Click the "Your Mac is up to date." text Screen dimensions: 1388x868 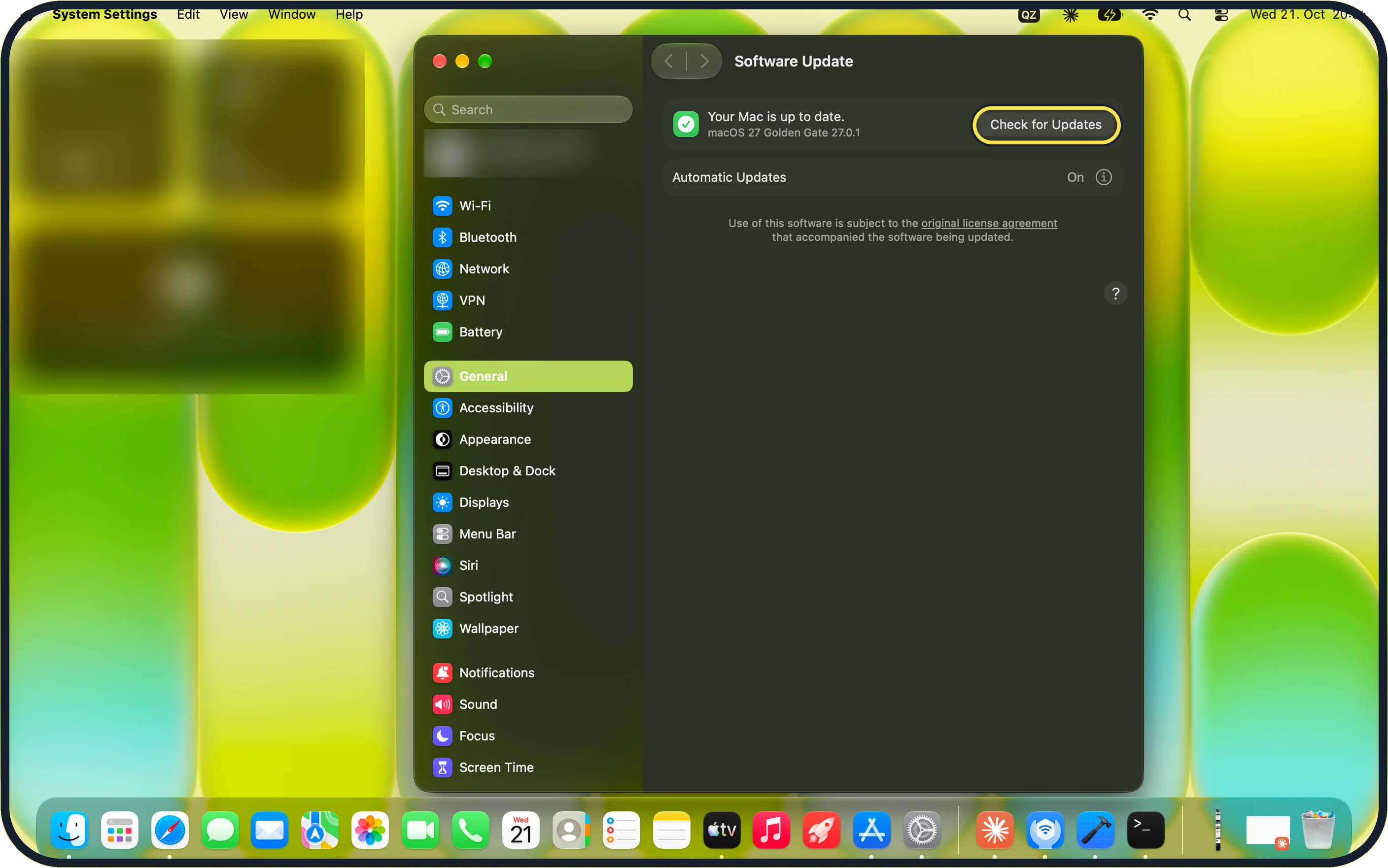[776, 117]
